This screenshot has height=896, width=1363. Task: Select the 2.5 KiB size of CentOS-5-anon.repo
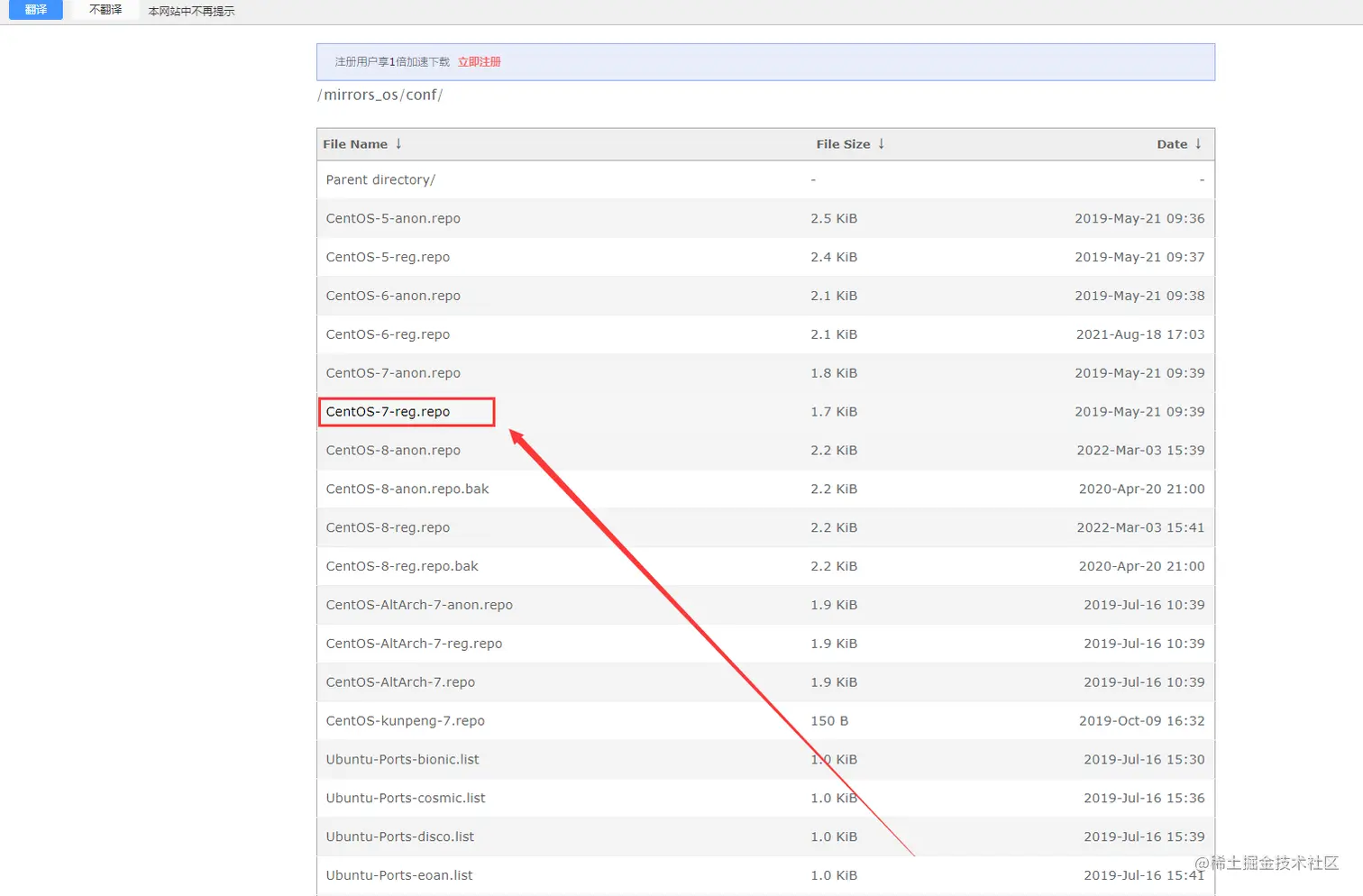pos(834,219)
